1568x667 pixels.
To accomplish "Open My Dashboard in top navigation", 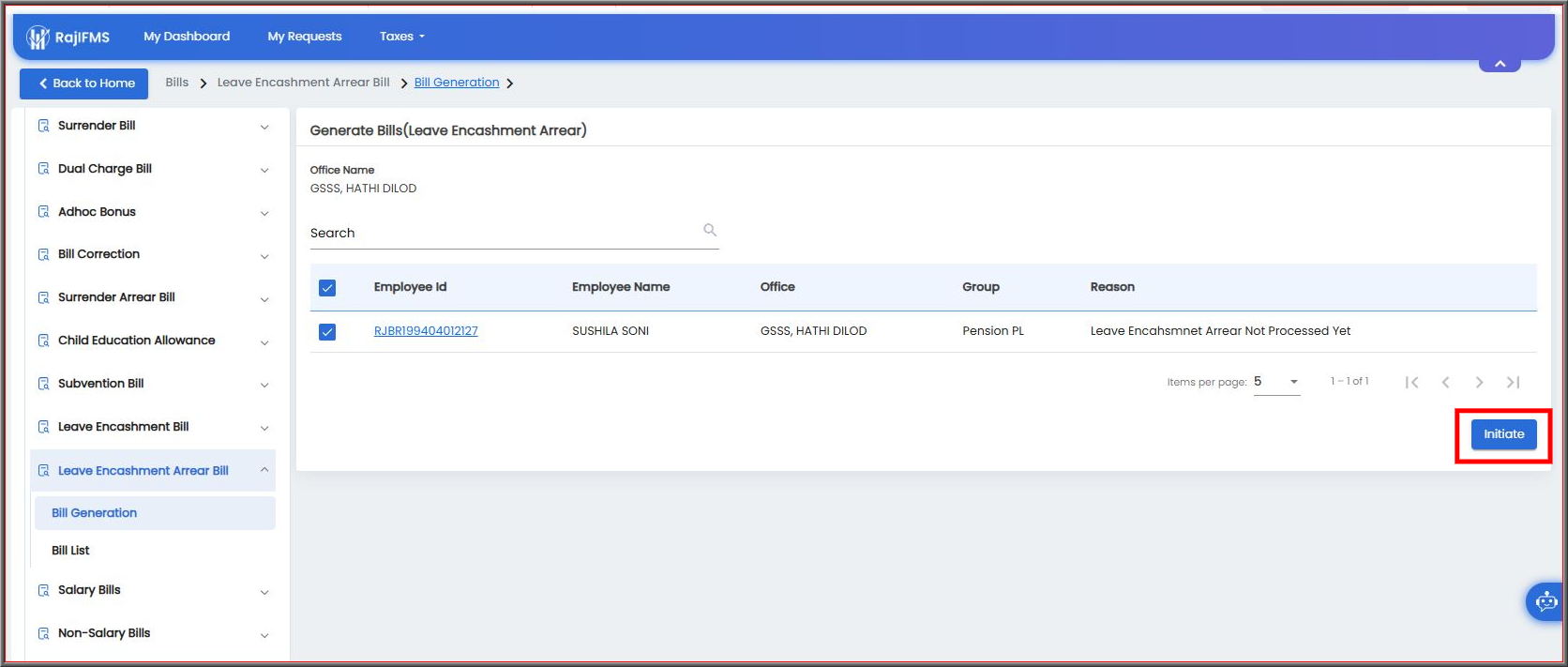I will [x=187, y=37].
